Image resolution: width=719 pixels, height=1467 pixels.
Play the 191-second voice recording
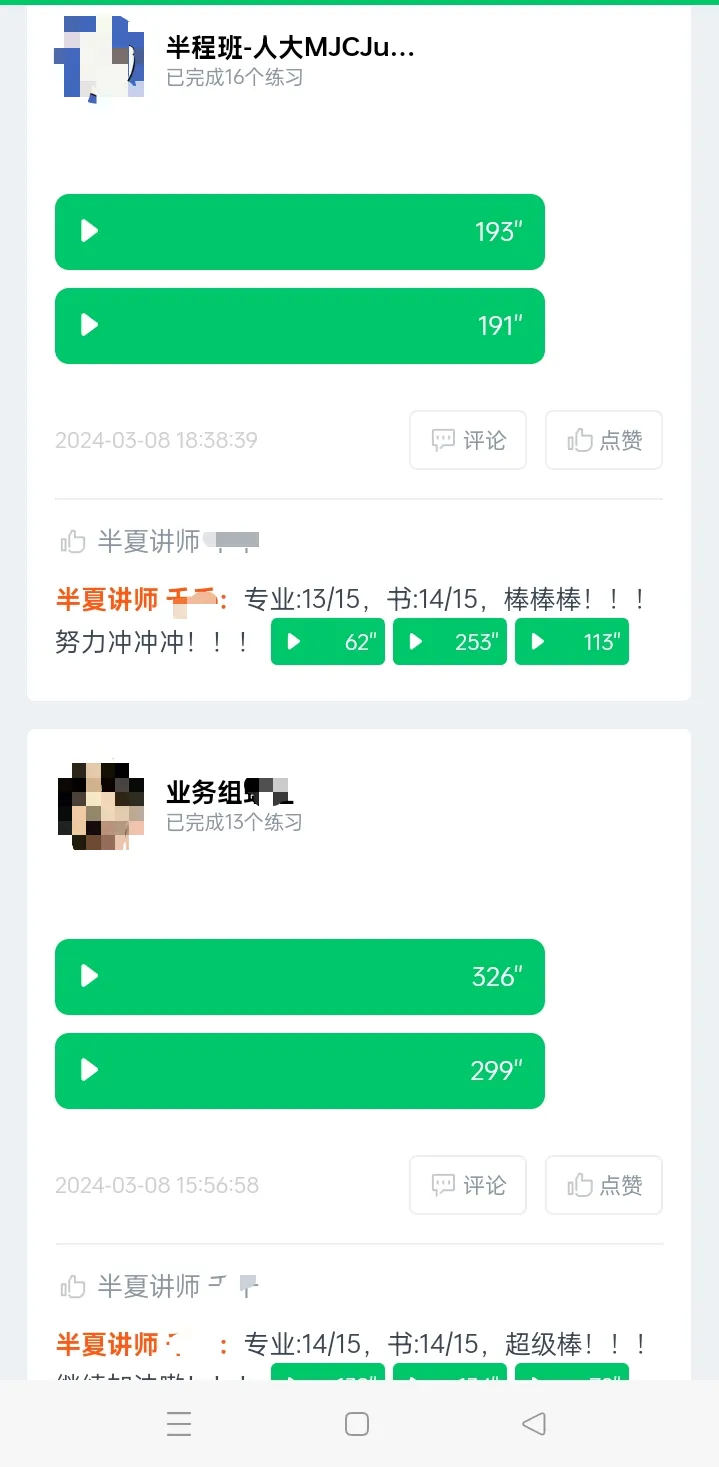[300, 326]
